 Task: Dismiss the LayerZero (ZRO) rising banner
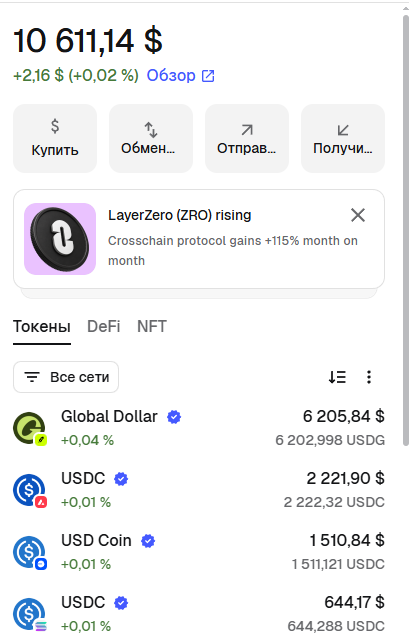pyautogui.click(x=358, y=215)
